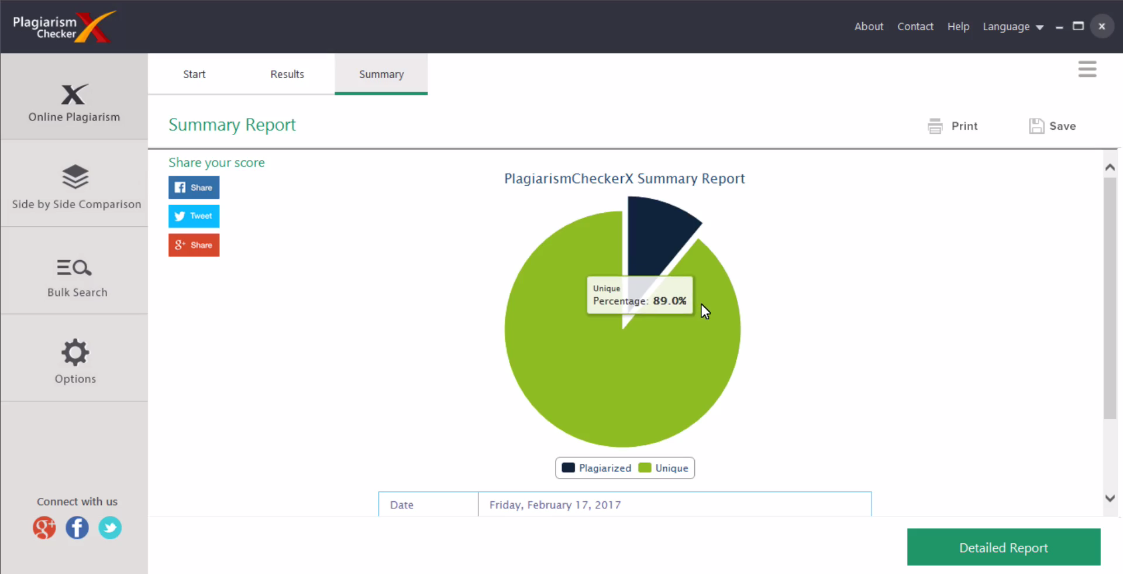Open the Options gear in the sidebar
The height and width of the screenshot is (574, 1123).
tap(74, 358)
